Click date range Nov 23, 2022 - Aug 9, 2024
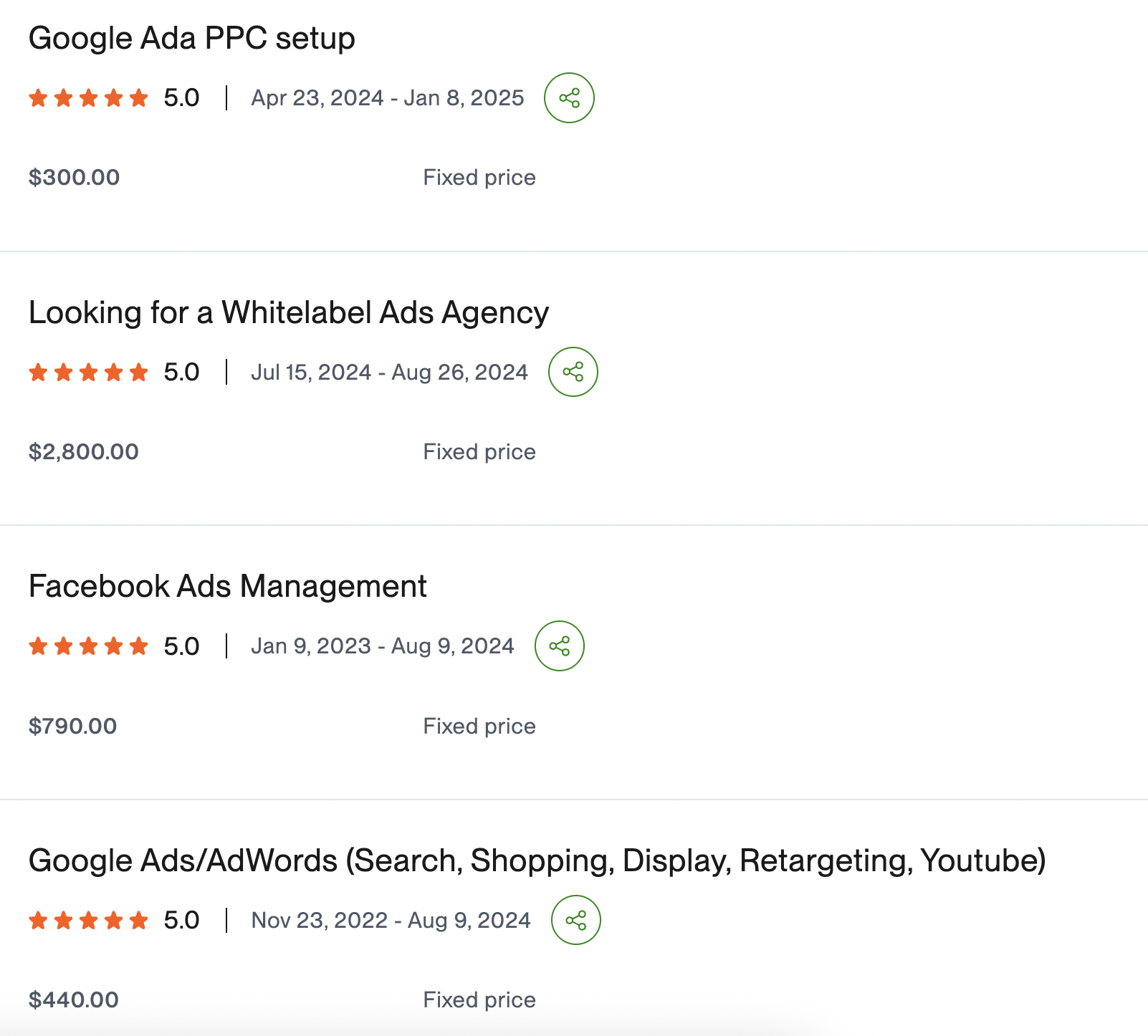Viewport: 1148px width, 1036px height. pyautogui.click(x=391, y=920)
